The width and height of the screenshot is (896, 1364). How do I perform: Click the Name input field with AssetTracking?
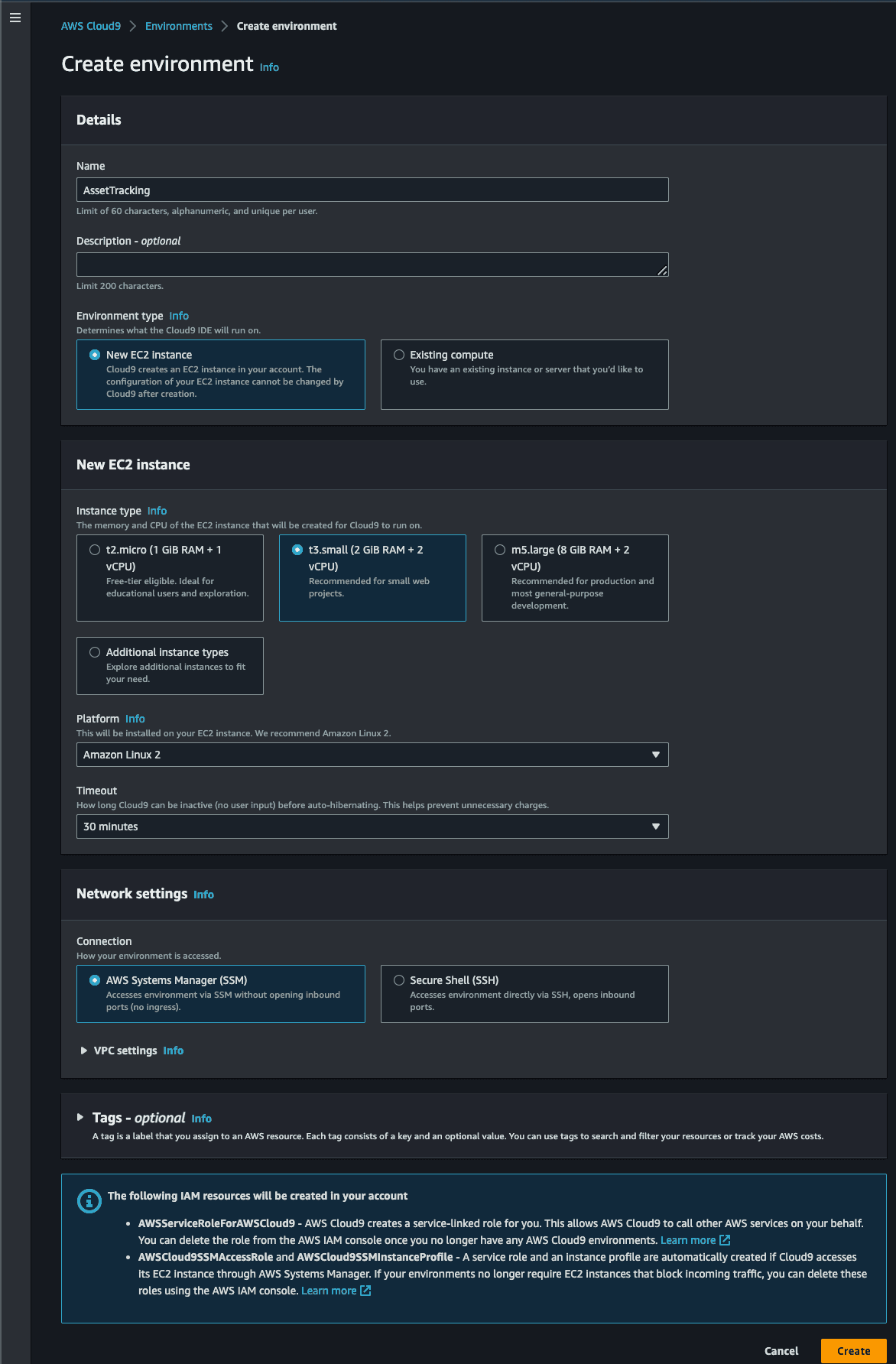372,190
